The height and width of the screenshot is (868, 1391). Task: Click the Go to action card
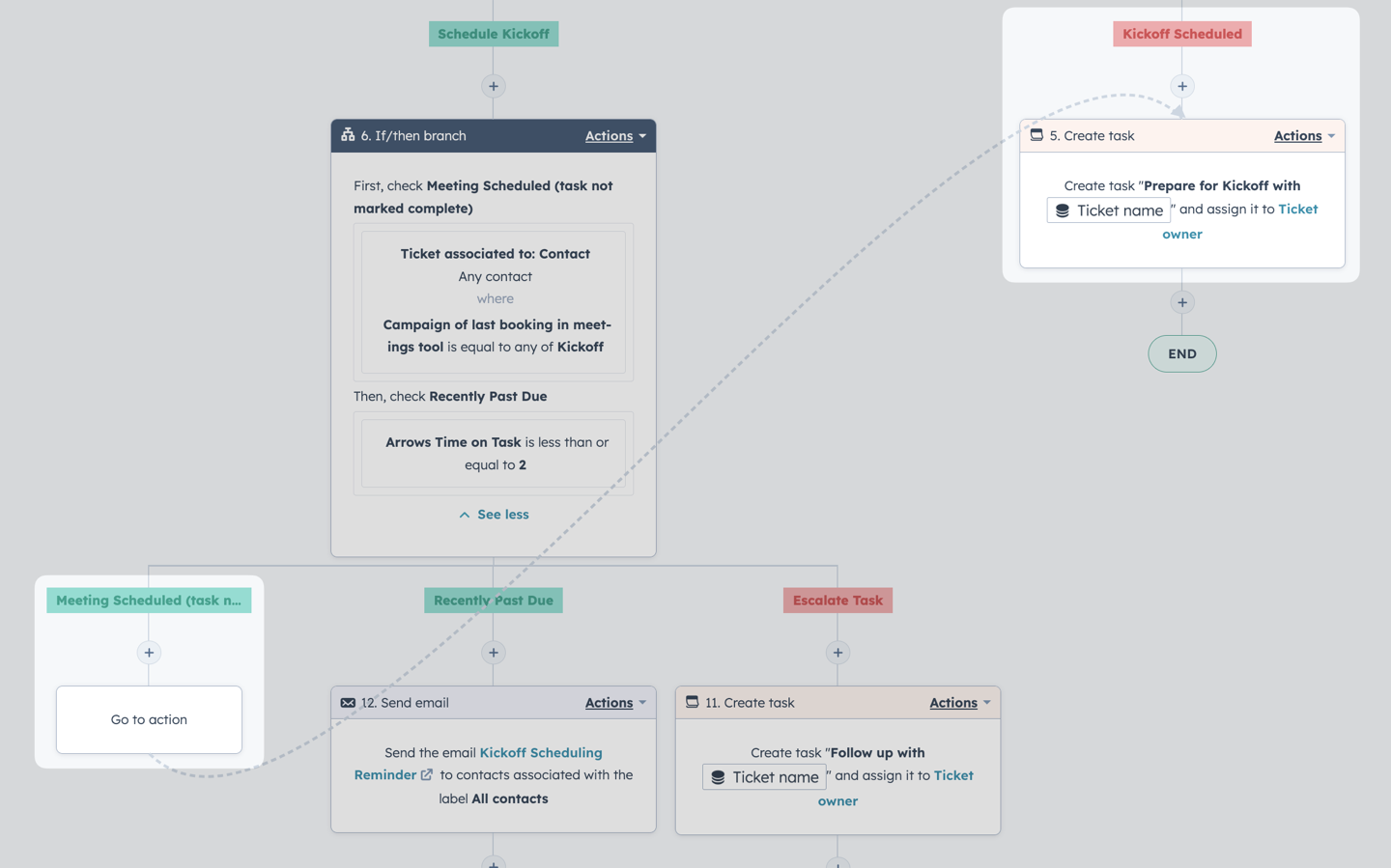click(x=149, y=719)
